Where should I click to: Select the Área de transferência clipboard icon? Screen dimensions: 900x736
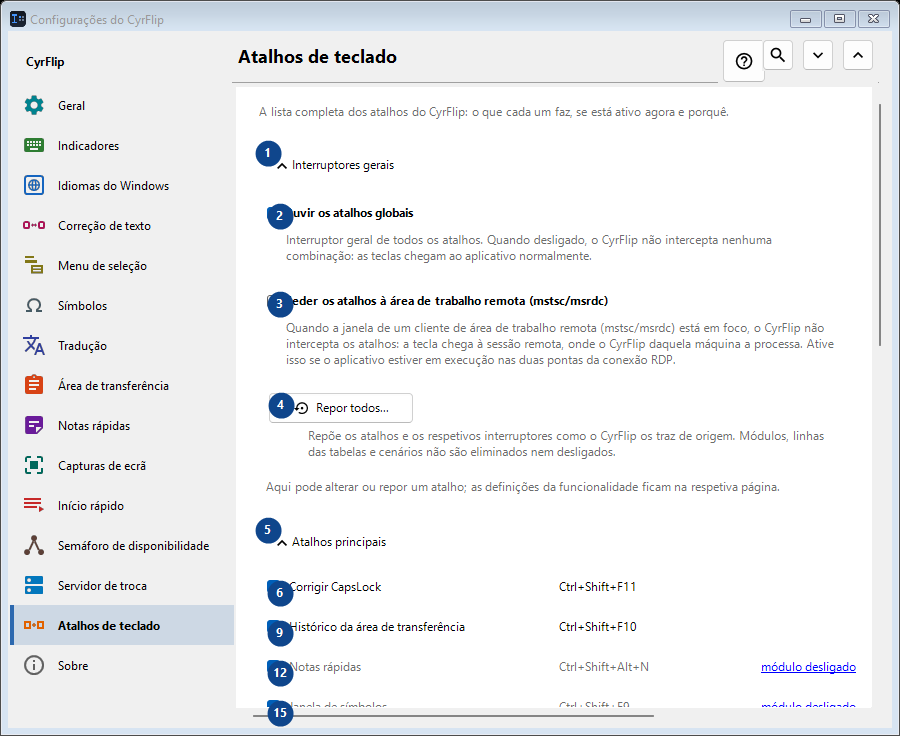pos(34,385)
